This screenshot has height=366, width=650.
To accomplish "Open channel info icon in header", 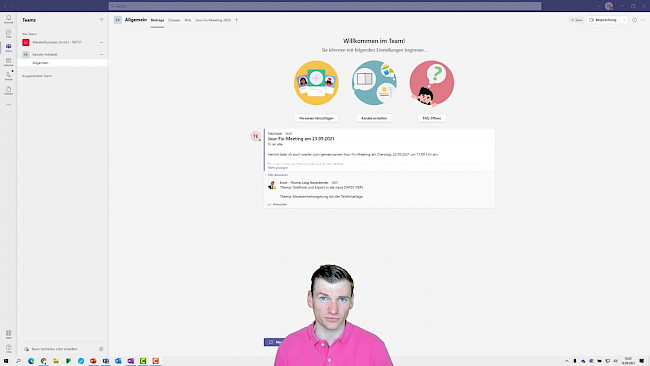I will click(634, 20).
